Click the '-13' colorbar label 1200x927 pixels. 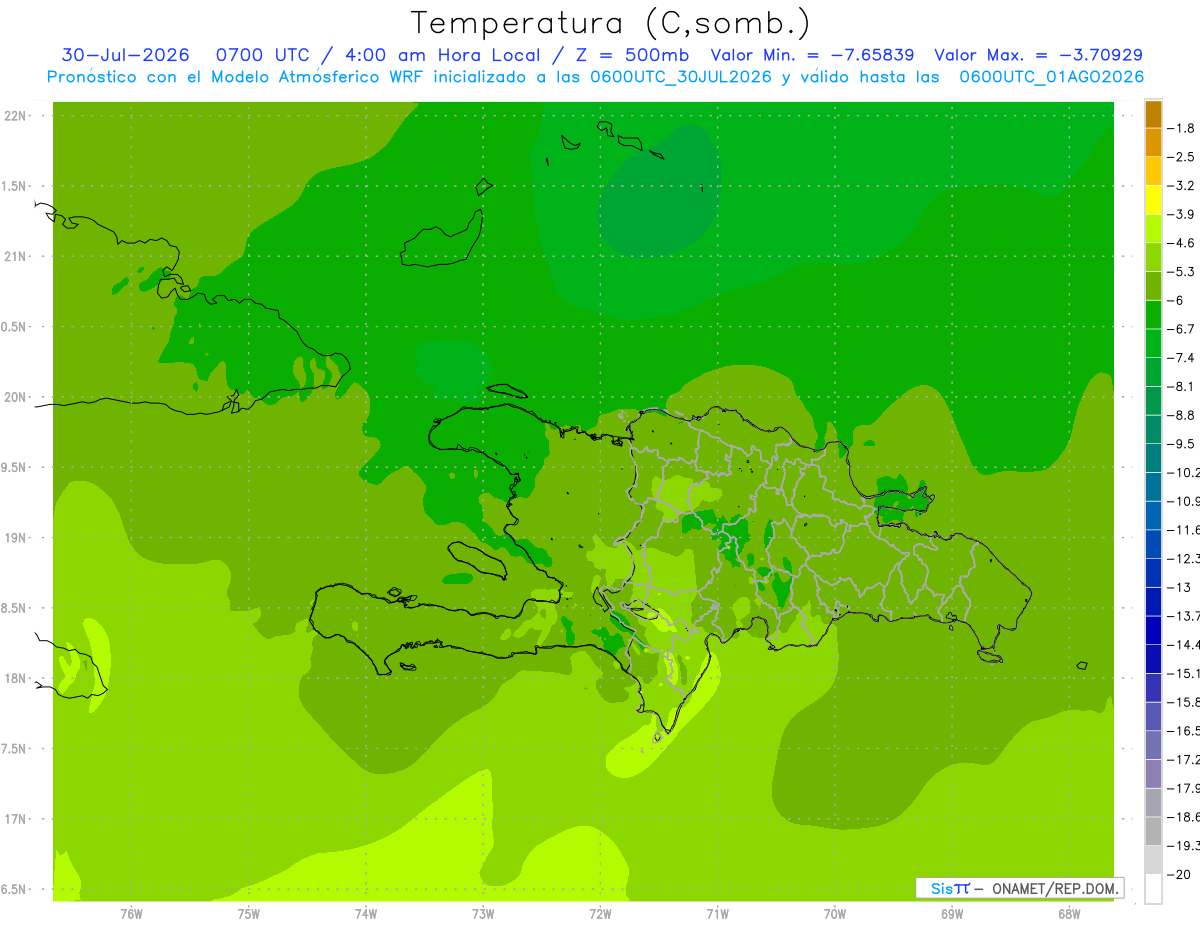[x=1179, y=587]
